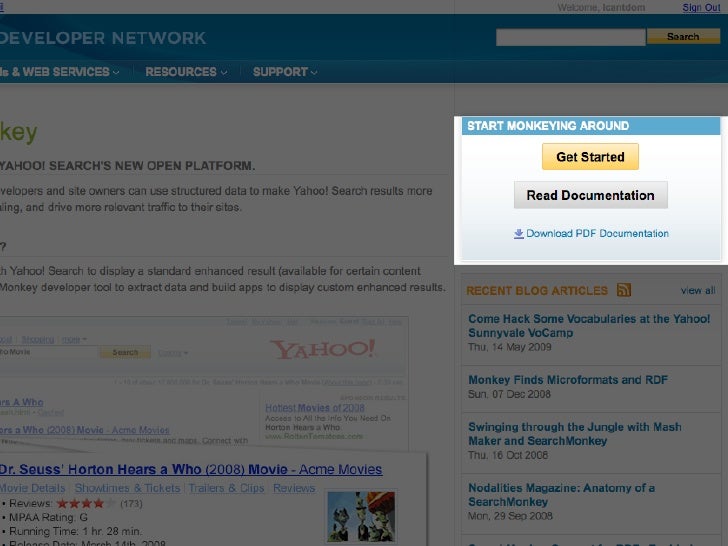Click the MPAA Rating: G text

click(48, 517)
